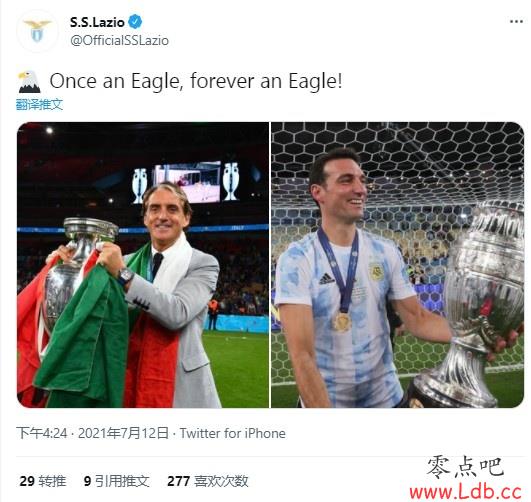View the 9 引用推文 quote tweets

116,481
